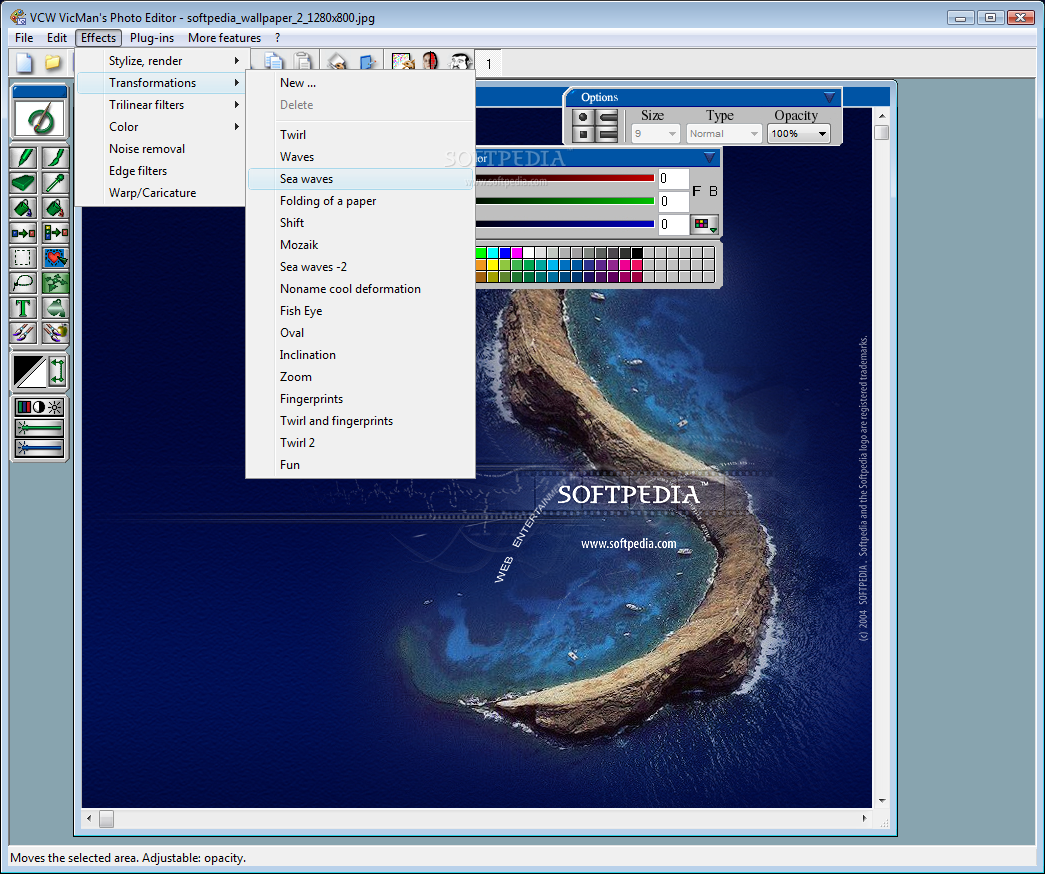Select the rectangular selection tool
Image resolution: width=1045 pixels, height=874 pixels.
click(23, 258)
